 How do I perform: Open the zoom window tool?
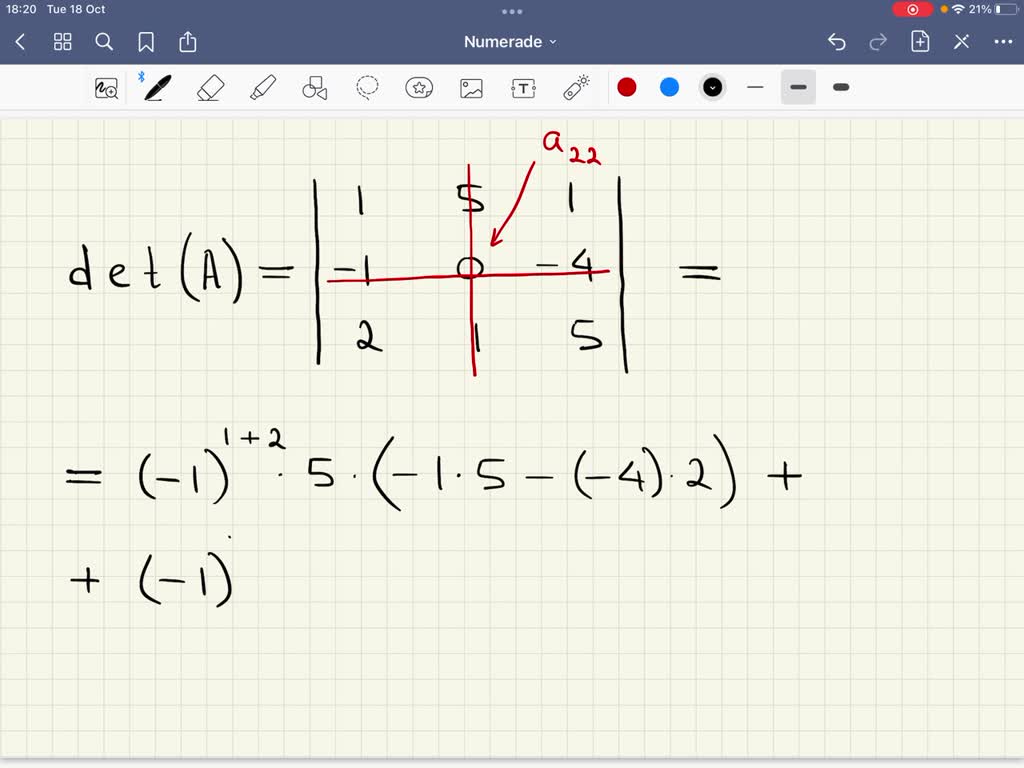coord(106,87)
